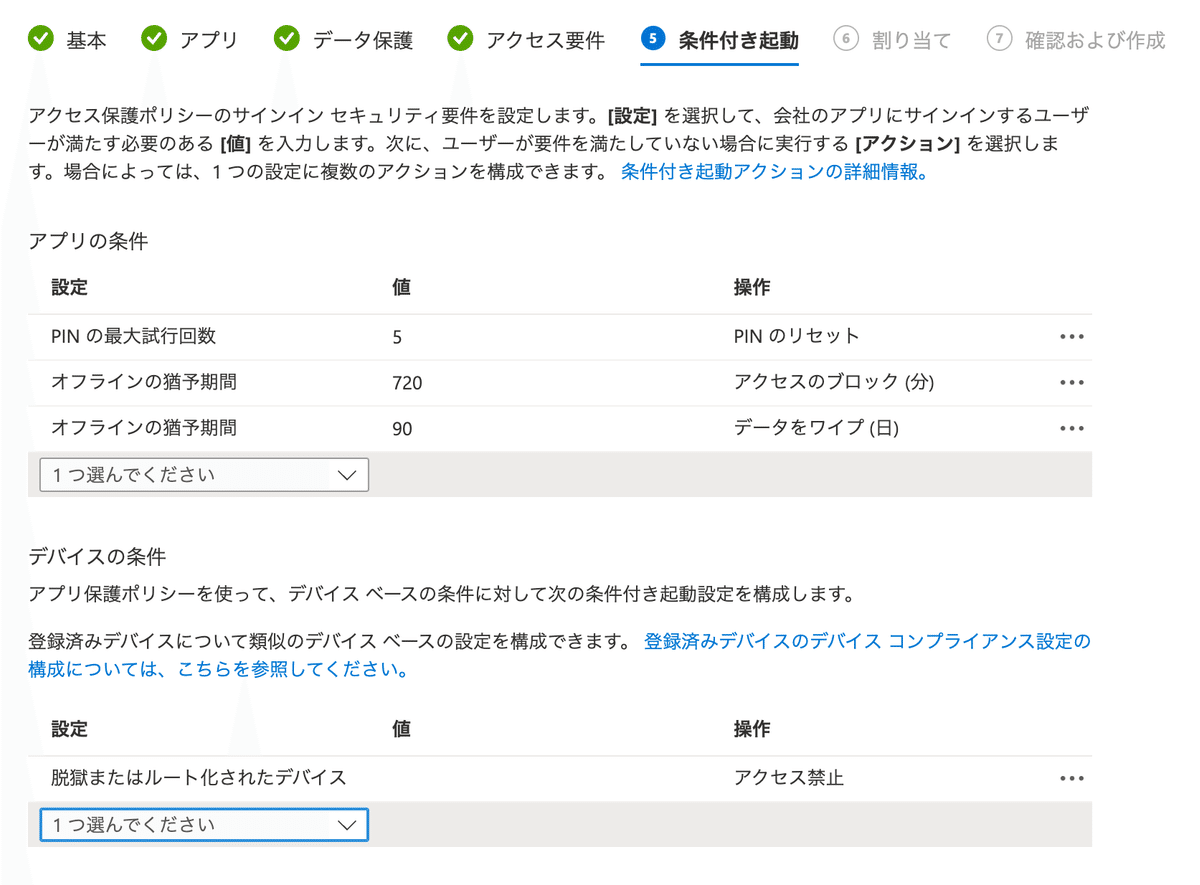The height and width of the screenshot is (885, 1200).
Task: Click chevron arrow of デバイスの条件 dropdown
Action: pos(347,825)
